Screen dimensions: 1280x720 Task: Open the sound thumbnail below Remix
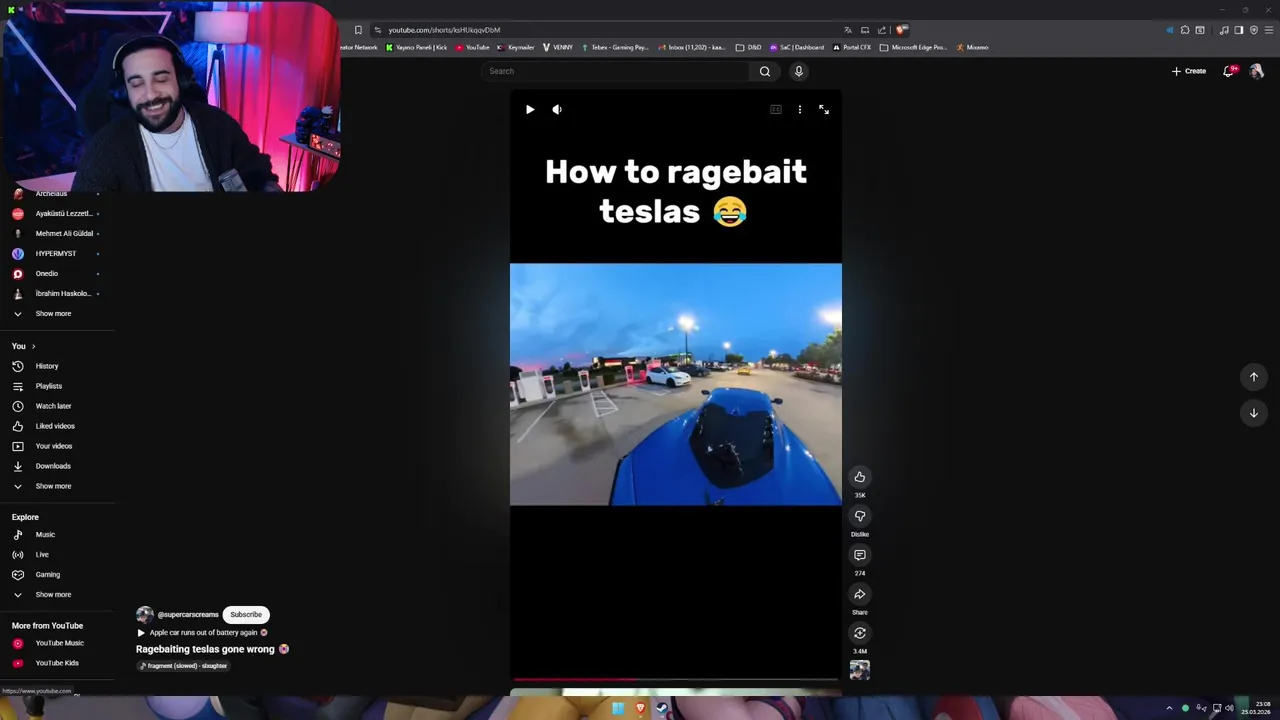pyautogui.click(x=860, y=670)
